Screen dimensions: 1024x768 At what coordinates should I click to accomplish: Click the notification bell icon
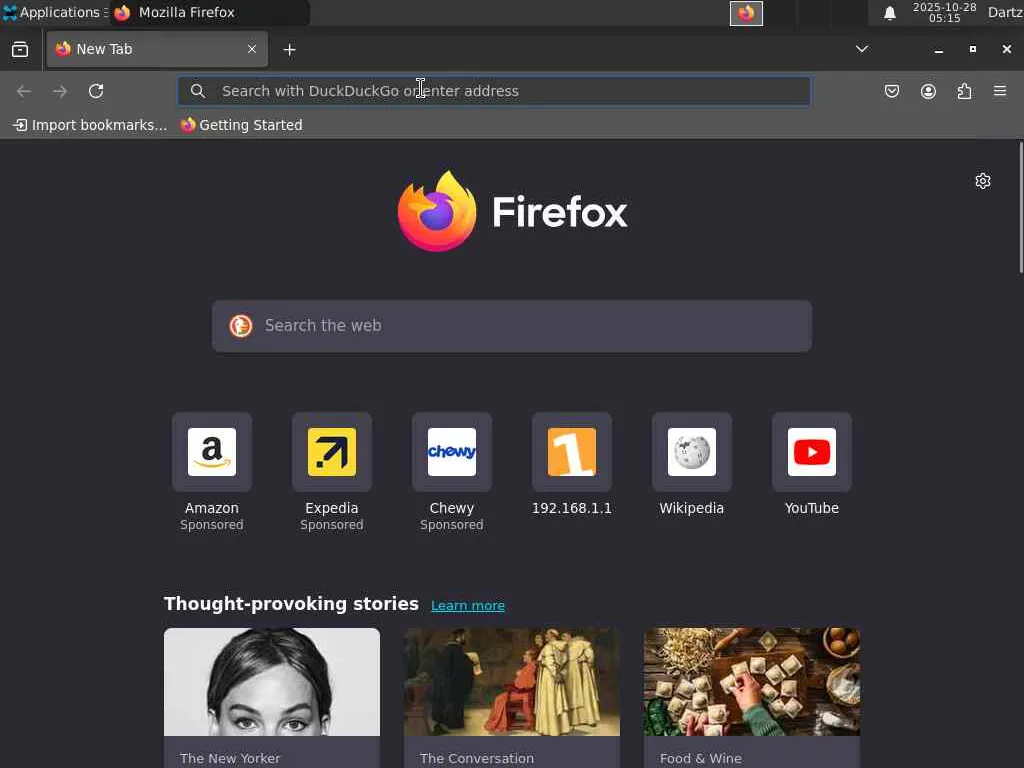click(x=889, y=13)
